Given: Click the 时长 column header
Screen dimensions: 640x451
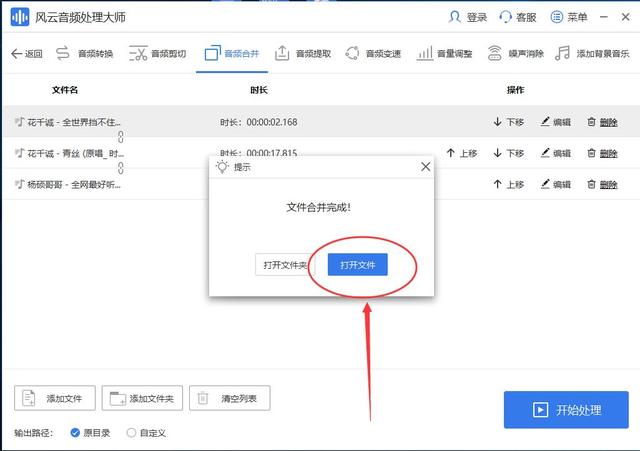Looking at the screenshot, I should (259, 90).
